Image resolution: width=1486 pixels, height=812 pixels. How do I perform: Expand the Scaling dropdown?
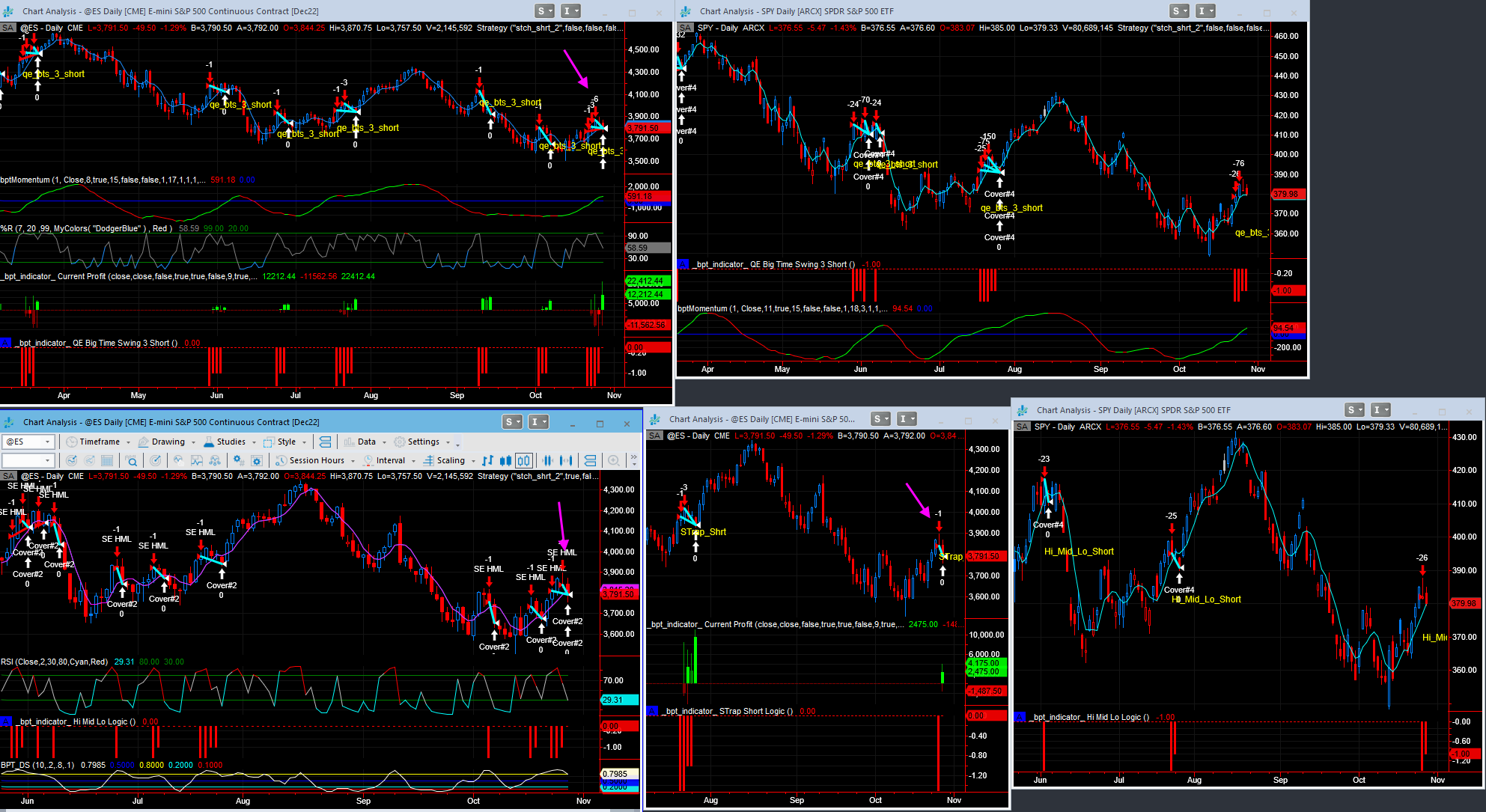click(473, 461)
